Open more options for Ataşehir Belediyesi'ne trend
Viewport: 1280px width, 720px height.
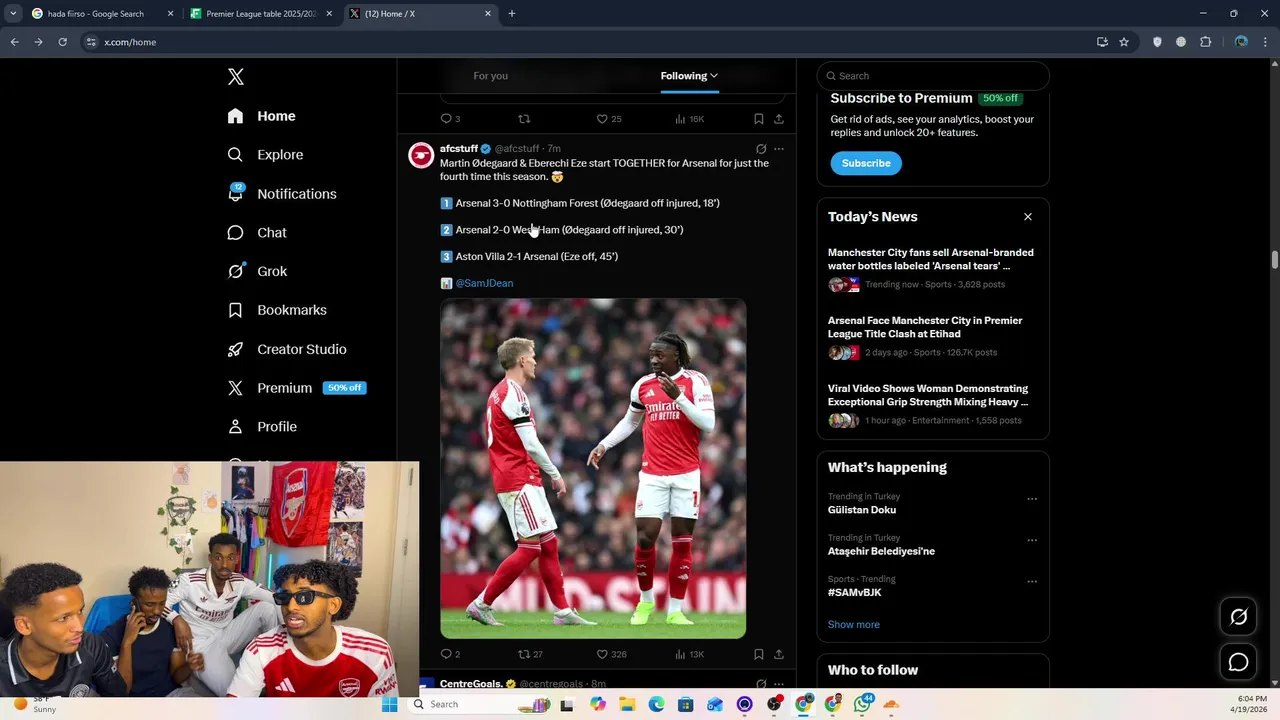[1032, 540]
